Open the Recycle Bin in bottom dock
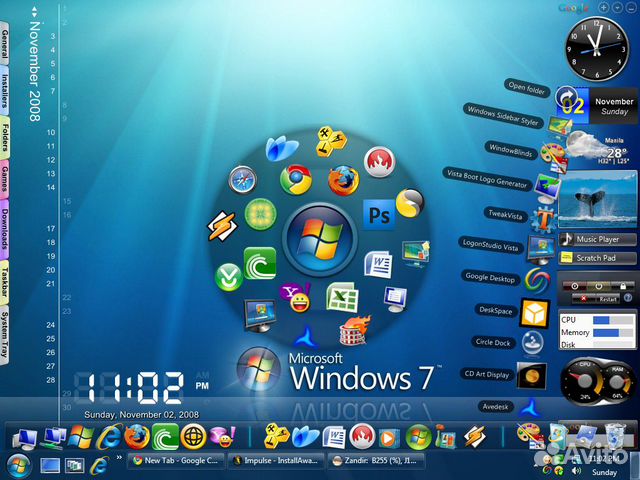The image size is (640, 480). pos(615,436)
